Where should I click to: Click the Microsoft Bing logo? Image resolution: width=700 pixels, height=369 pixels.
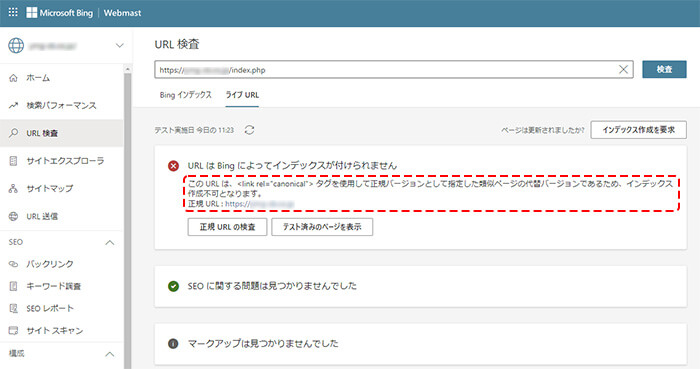59,13
